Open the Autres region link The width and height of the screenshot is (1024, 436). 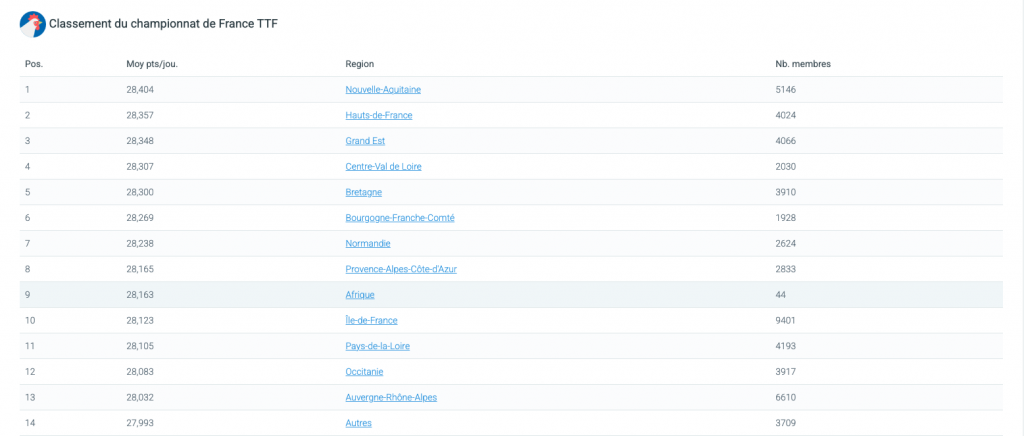pyautogui.click(x=358, y=423)
